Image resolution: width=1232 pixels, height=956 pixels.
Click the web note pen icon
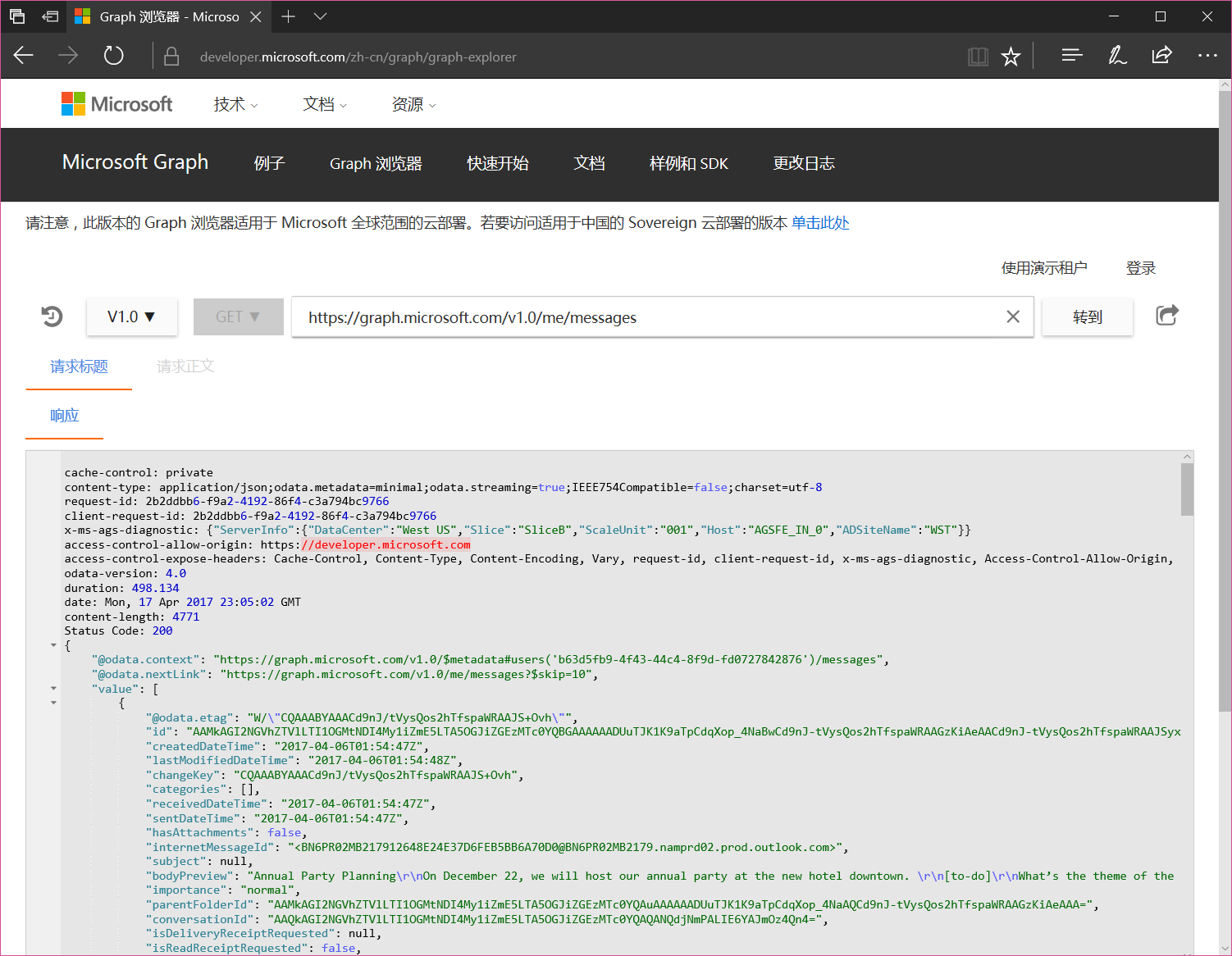click(1117, 57)
